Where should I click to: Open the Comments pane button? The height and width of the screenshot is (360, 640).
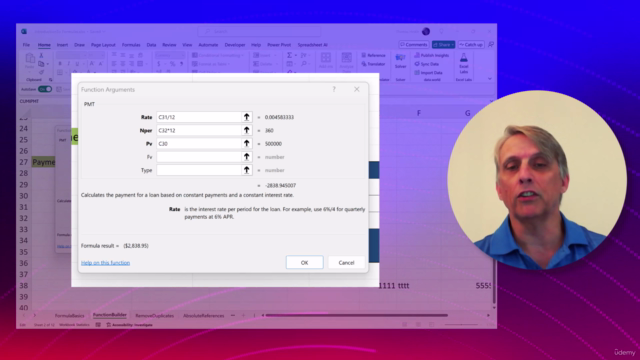(414, 44)
